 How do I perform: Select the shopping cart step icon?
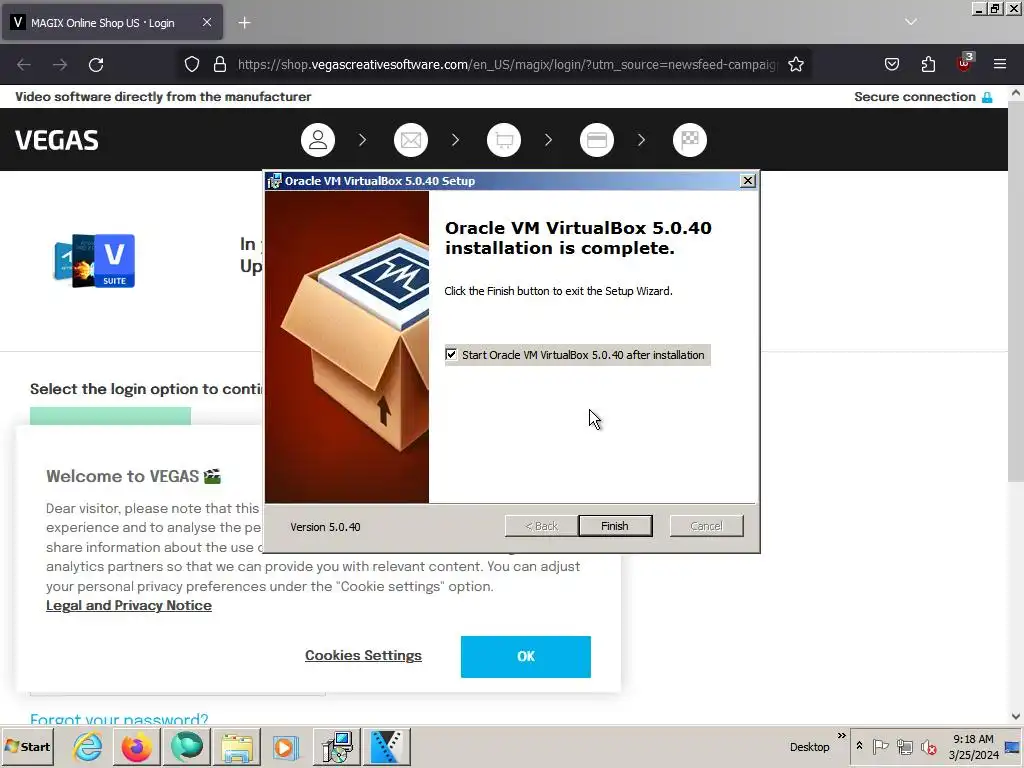pyautogui.click(x=504, y=140)
